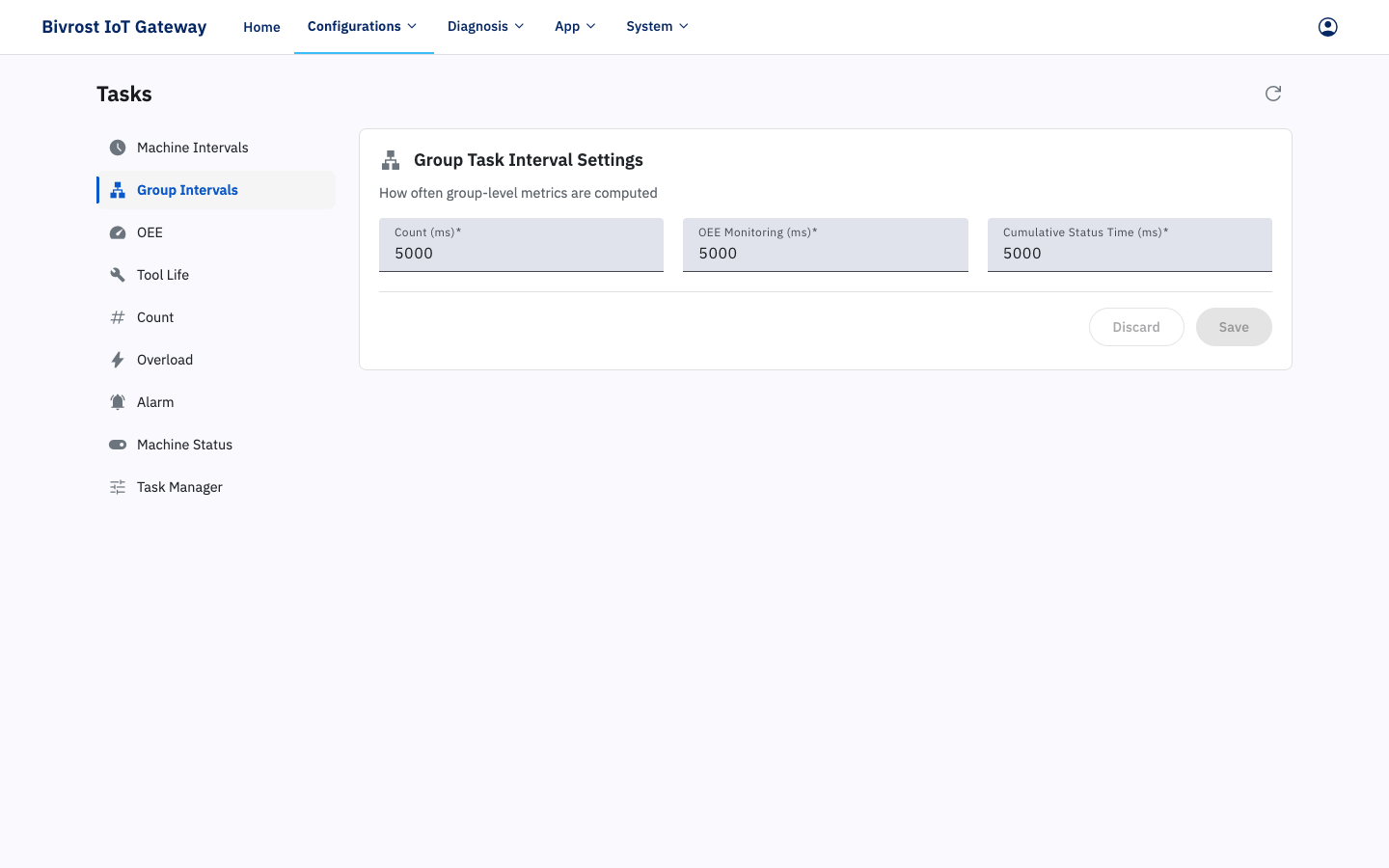Click the Task Manager sliders icon
The height and width of the screenshot is (868, 1389).
[x=118, y=487]
